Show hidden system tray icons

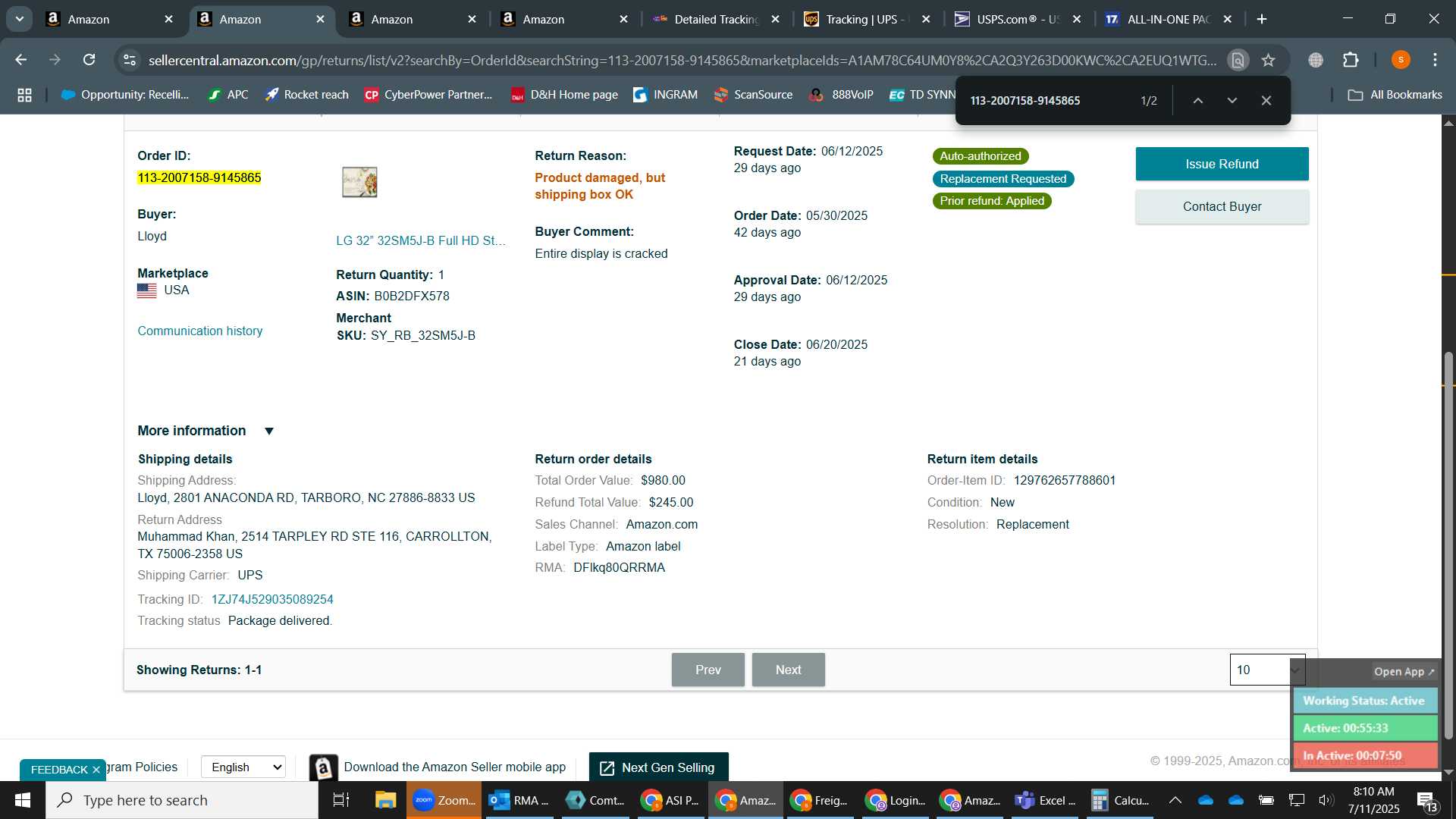tap(1175, 800)
